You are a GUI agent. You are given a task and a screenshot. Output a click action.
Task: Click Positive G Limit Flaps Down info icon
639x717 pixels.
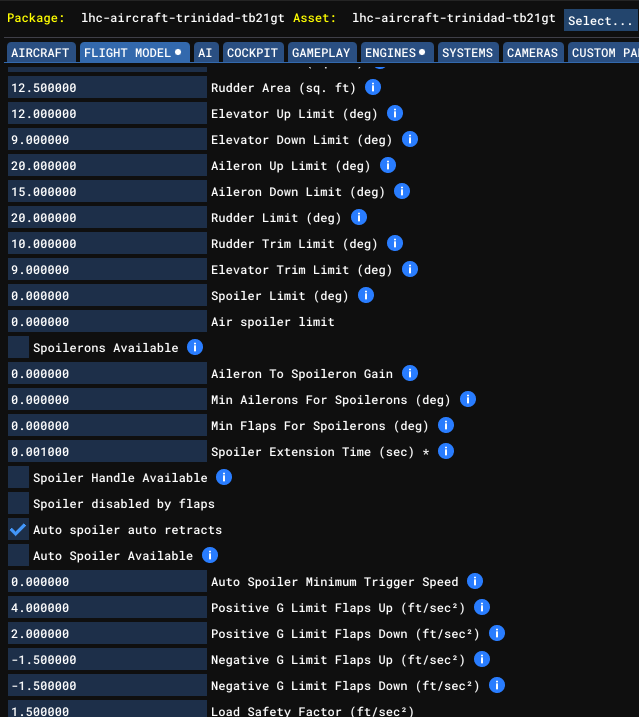pos(497,633)
